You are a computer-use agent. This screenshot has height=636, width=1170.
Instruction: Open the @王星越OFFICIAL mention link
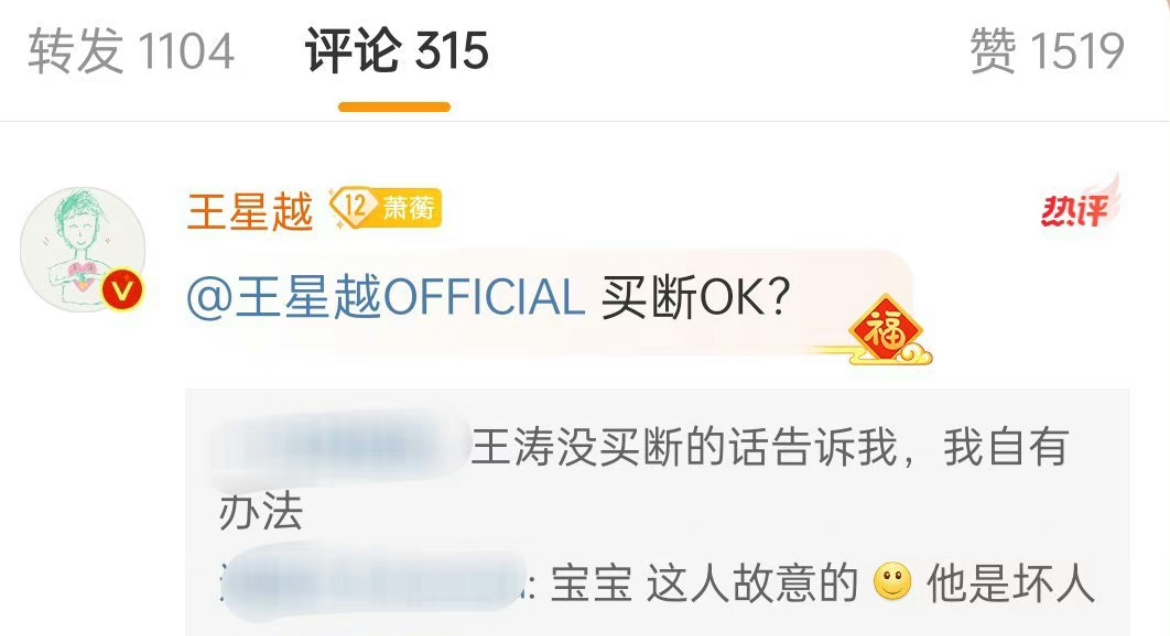pos(385,297)
